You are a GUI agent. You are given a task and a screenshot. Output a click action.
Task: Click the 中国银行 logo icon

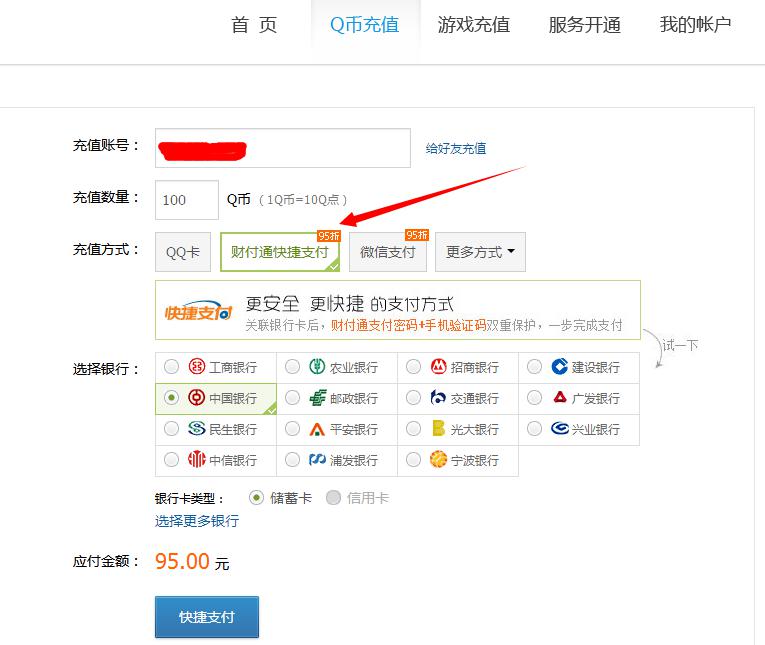click(197, 398)
